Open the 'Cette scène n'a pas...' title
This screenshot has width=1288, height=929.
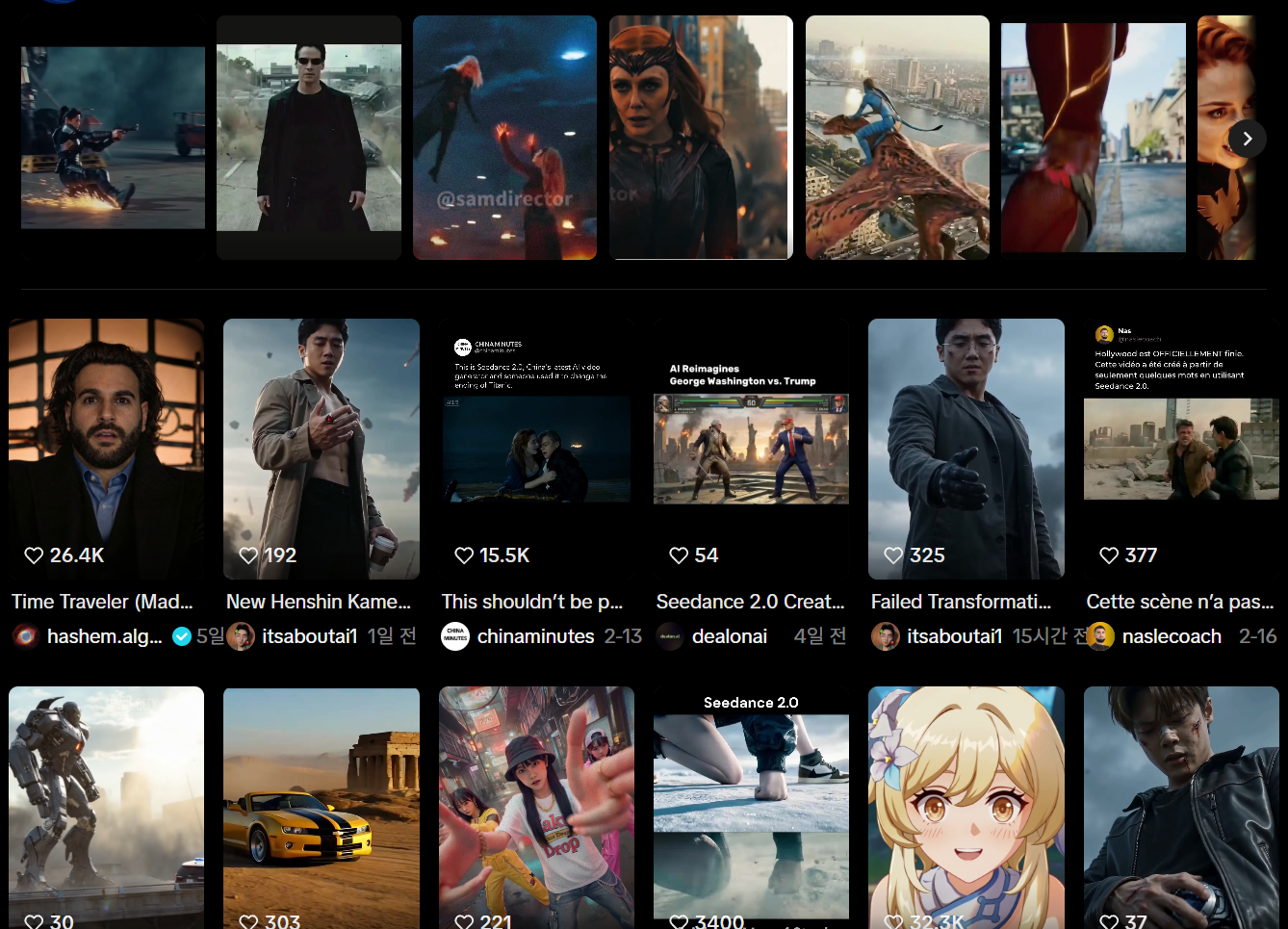pos(1180,602)
